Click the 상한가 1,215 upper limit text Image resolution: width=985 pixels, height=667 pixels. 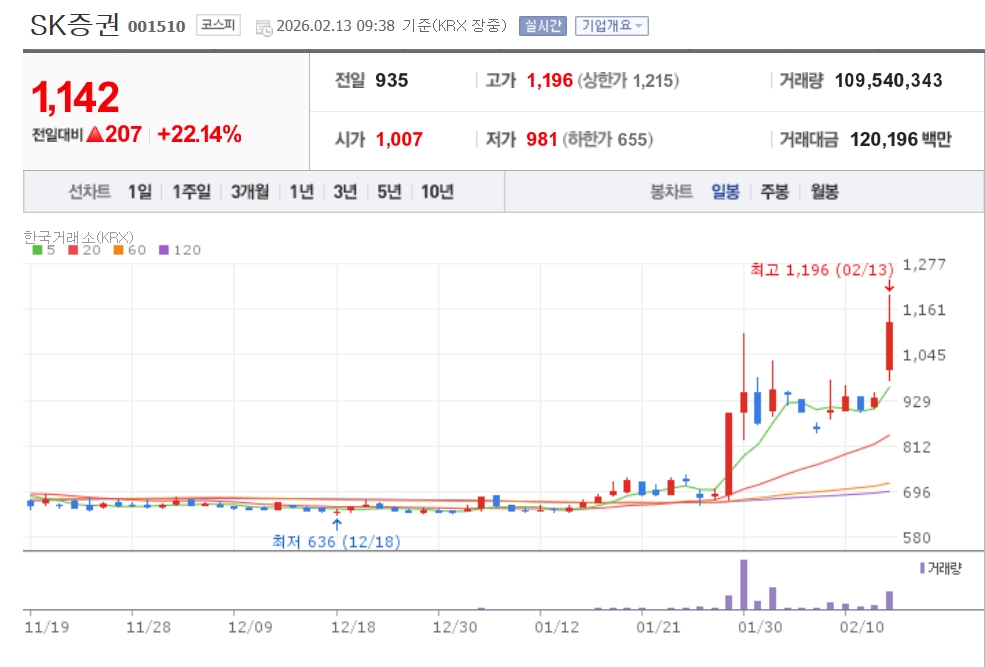[x=628, y=80]
